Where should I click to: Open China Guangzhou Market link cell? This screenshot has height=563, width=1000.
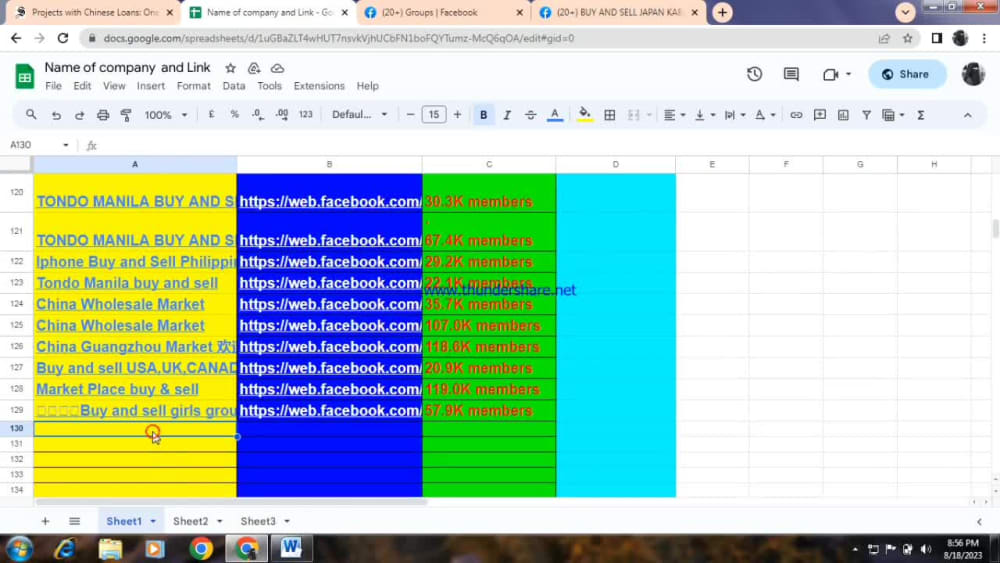pos(135,347)
